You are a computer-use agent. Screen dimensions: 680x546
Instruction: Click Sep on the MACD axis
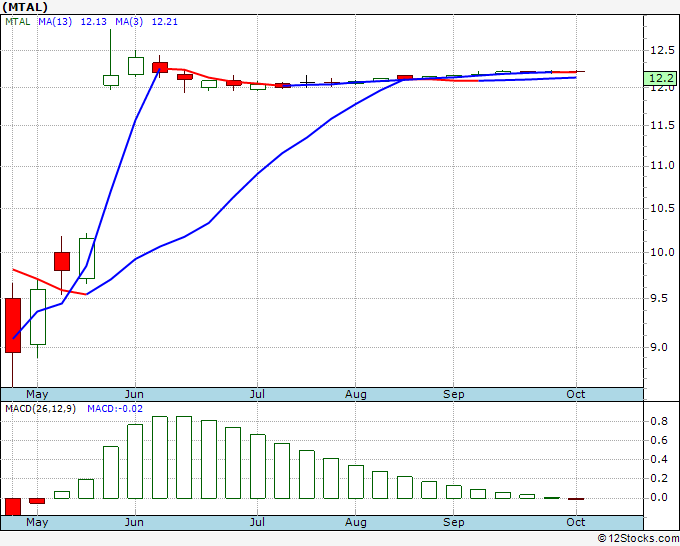[454, 522]
